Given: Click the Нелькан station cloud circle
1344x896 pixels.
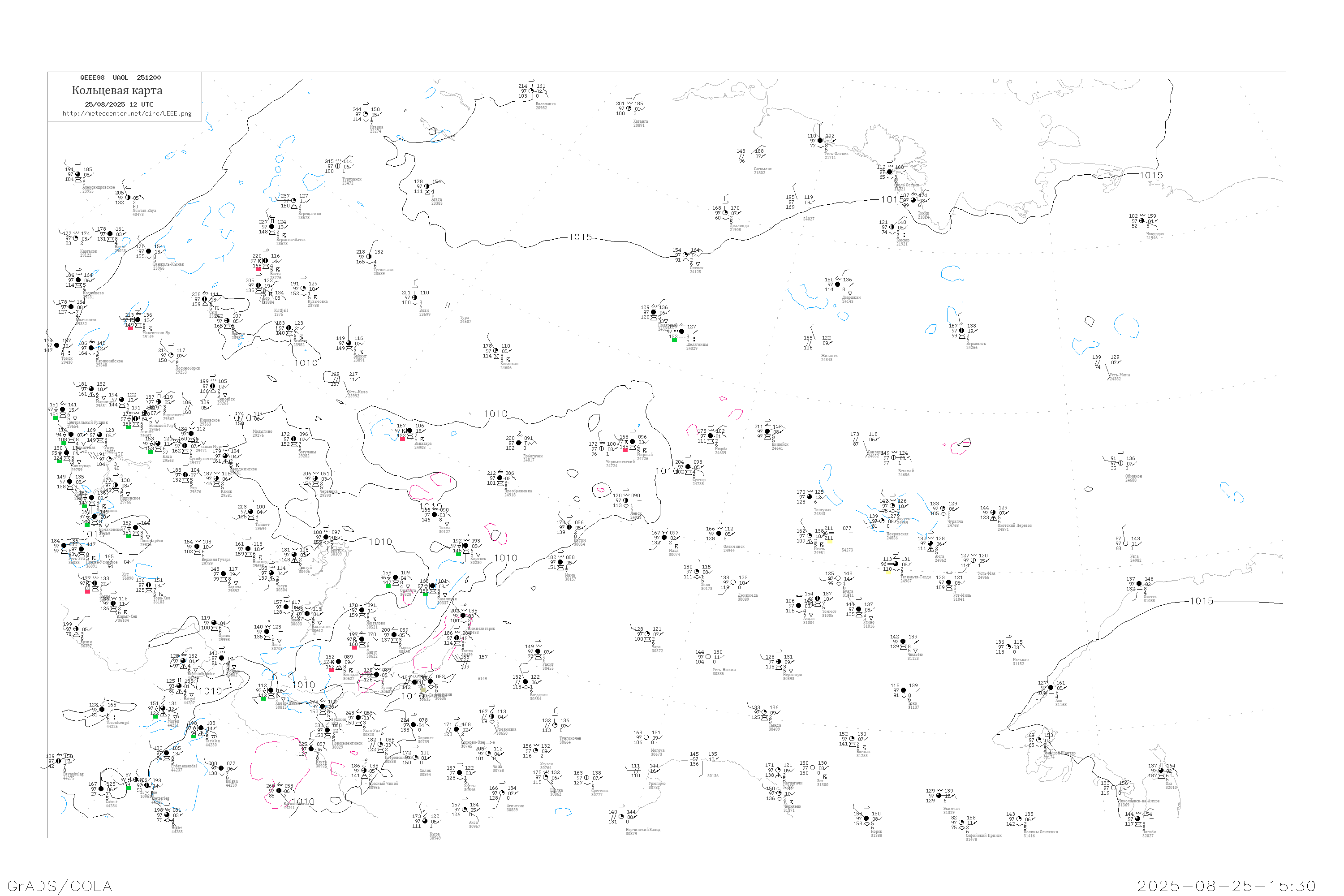Looking at the screenshot, I should (1008, 647).
